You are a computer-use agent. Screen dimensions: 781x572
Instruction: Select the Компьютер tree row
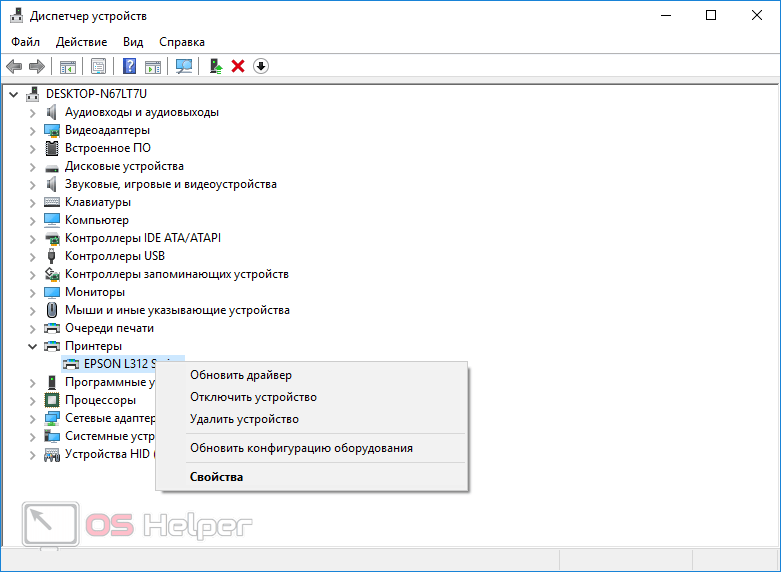point(97,220)
